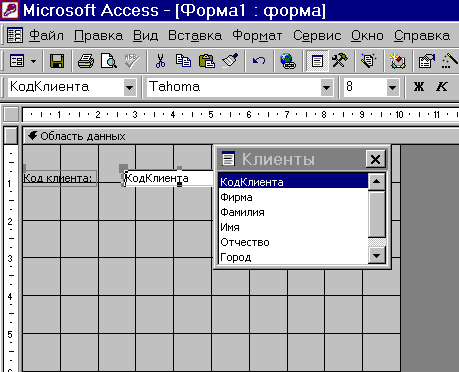
Task: Open Print Preview from the toolbar
Action: pyautogui.click(x=109, y=61)
